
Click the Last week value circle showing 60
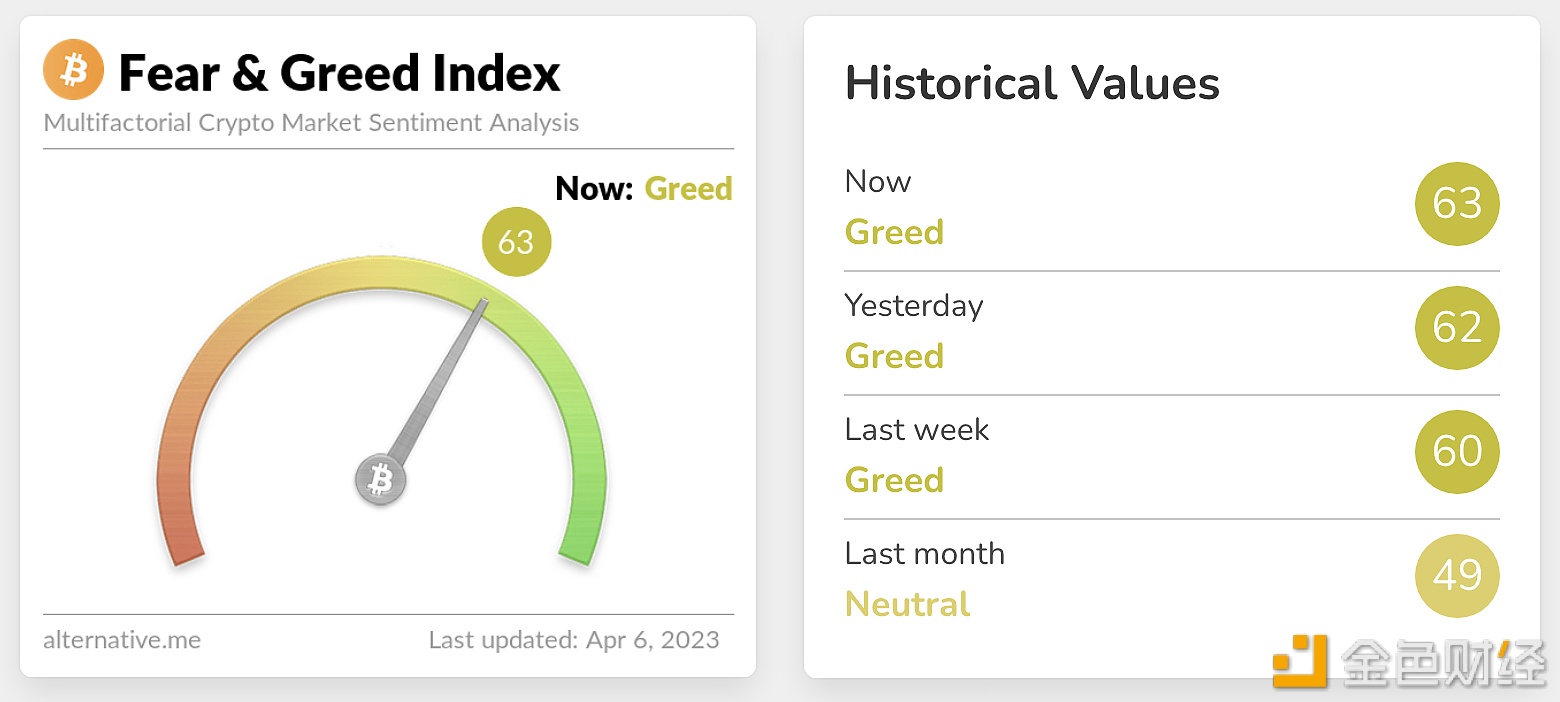click(x=1457, y=451)
